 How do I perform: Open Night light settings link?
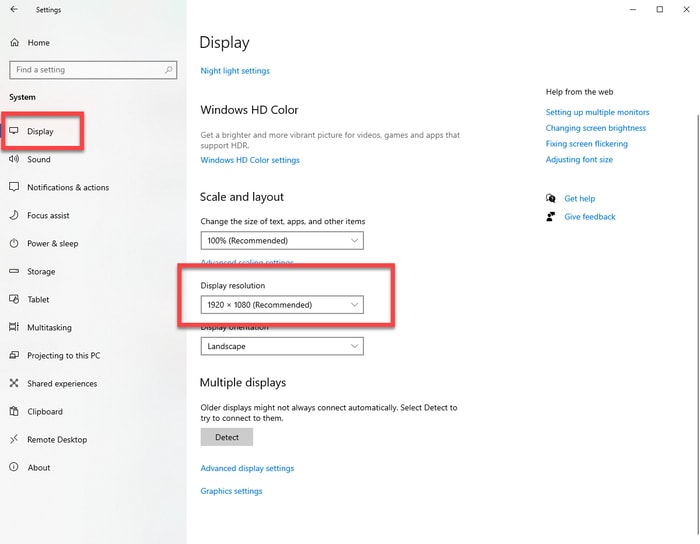[x=235, y=71]
